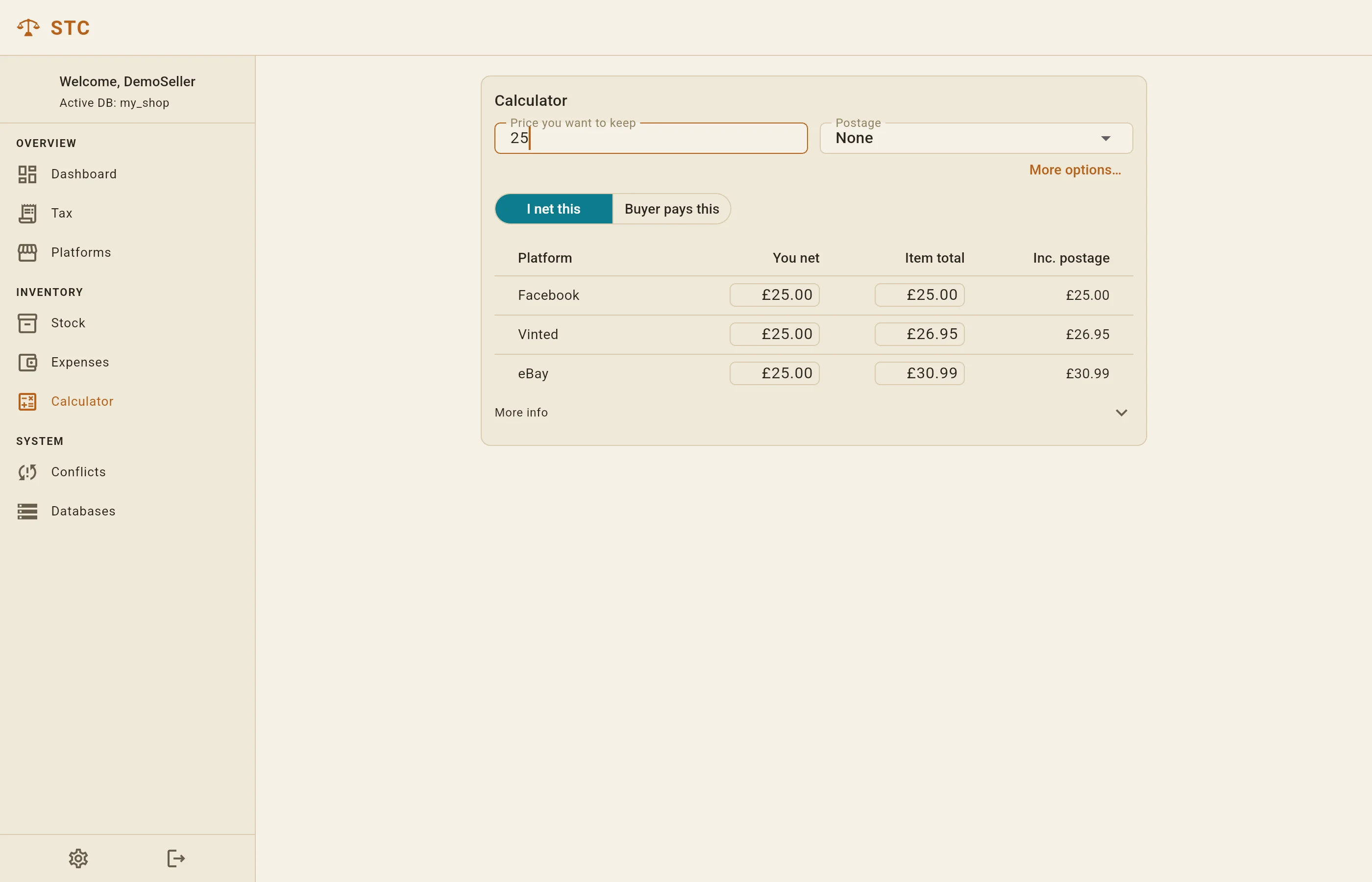Click the Vinted platform row label
The image size is (1372, 882).
(x=538, y=335)
